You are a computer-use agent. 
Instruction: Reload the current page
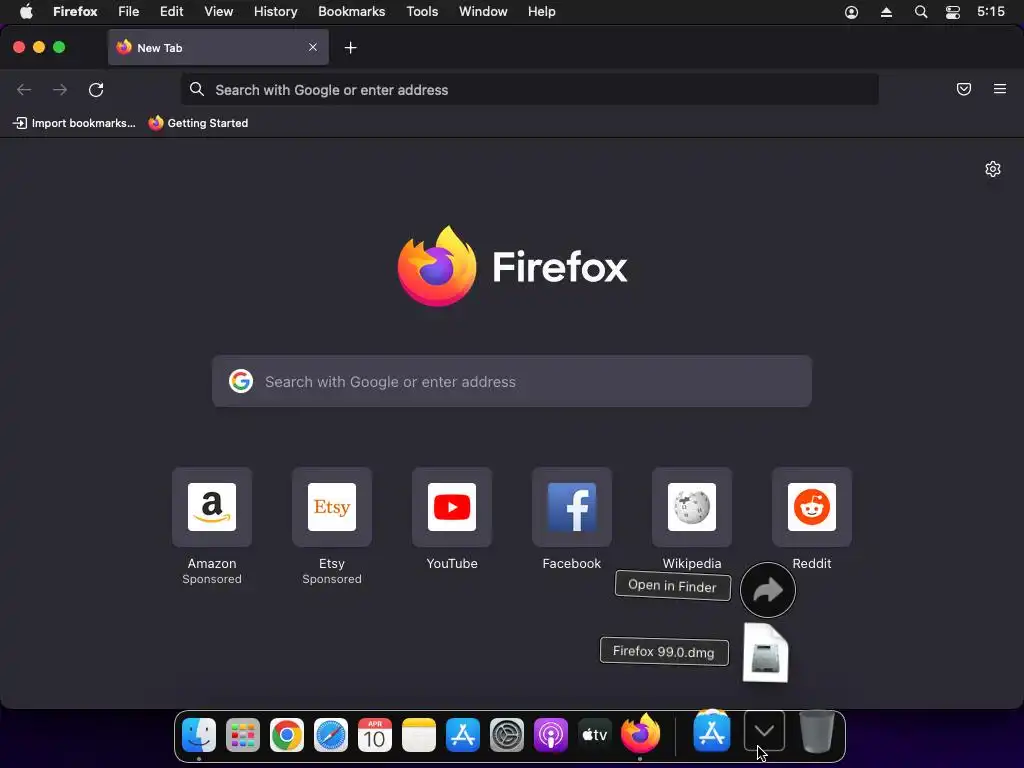click(96, 89)
